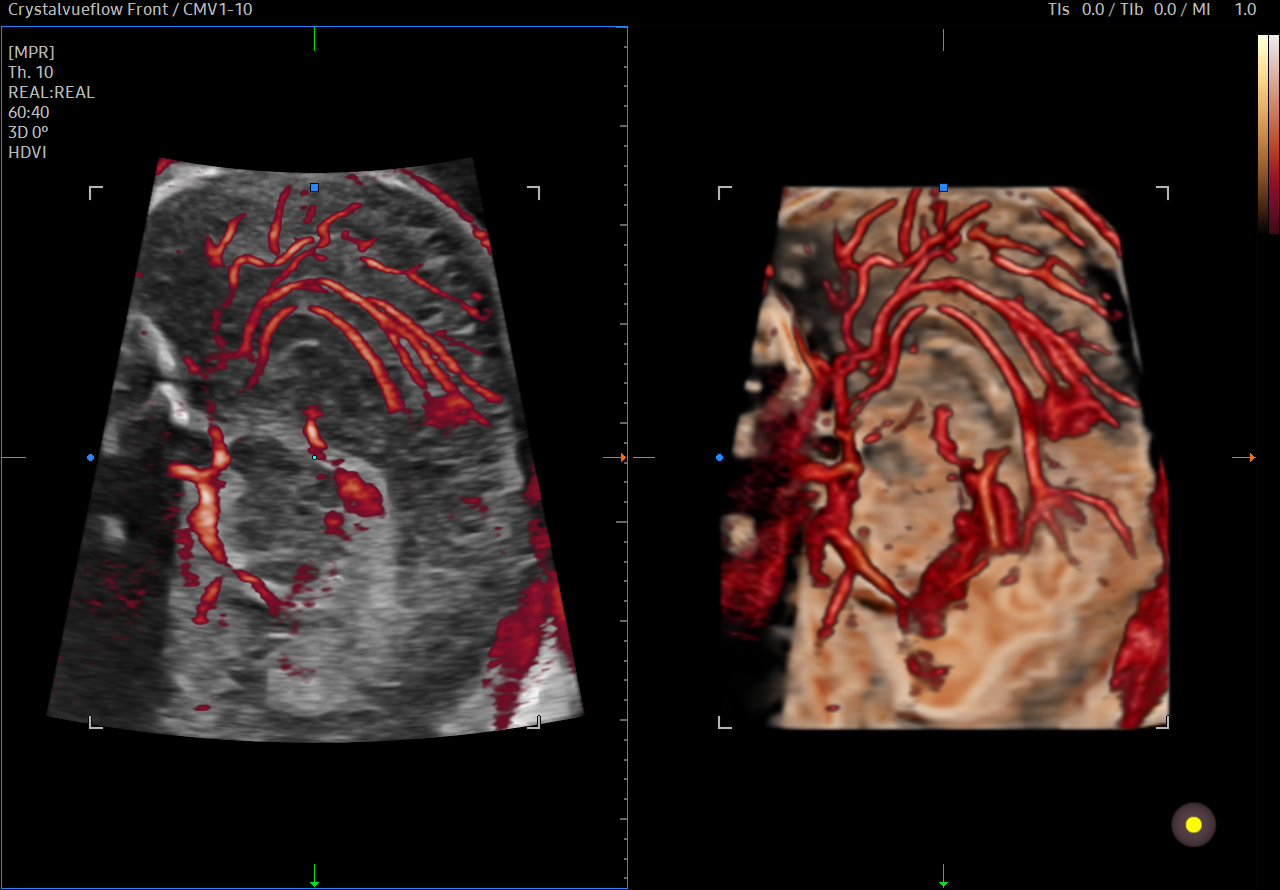Click the REAL:REAL label

[51, 92]
